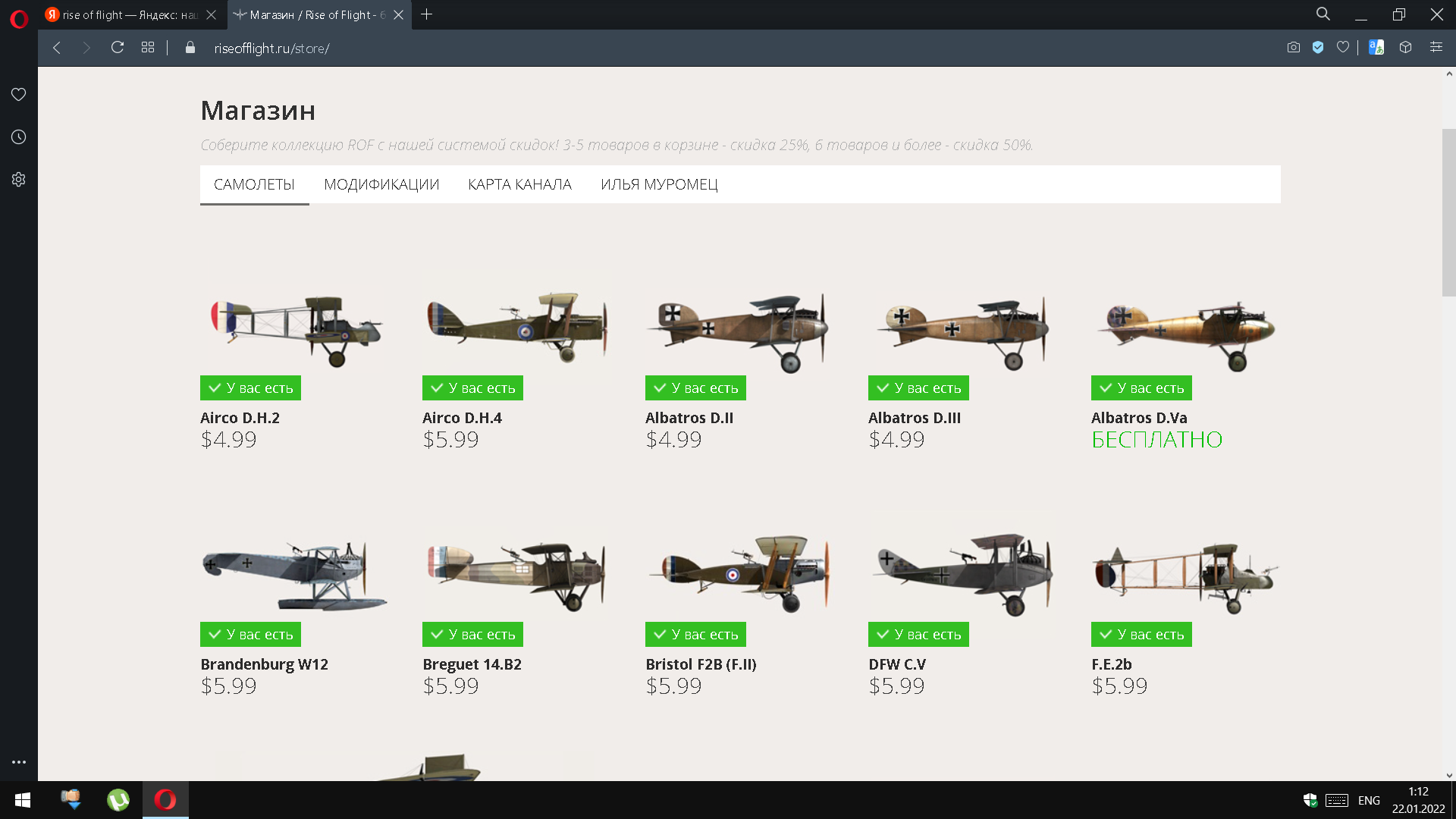Switch to the МОДИФИКАЦИИ tab
Screen dimensions: 1456x819
pyautogui.click(x=381, y=184)
